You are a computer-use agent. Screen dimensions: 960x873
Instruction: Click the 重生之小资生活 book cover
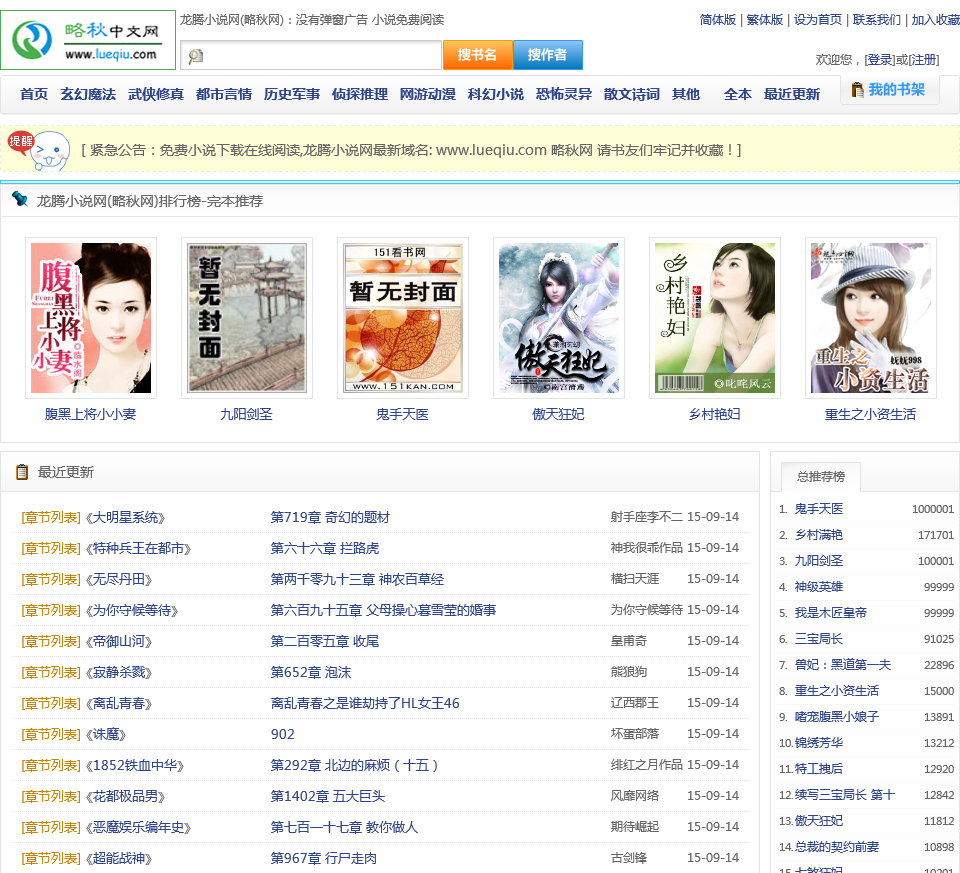tap(871, 318)
